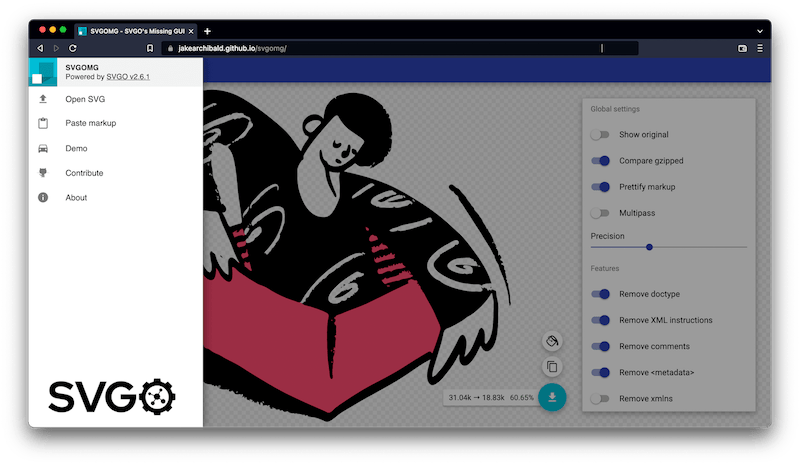Toggle Show original switch

click(x=600, y=135)
